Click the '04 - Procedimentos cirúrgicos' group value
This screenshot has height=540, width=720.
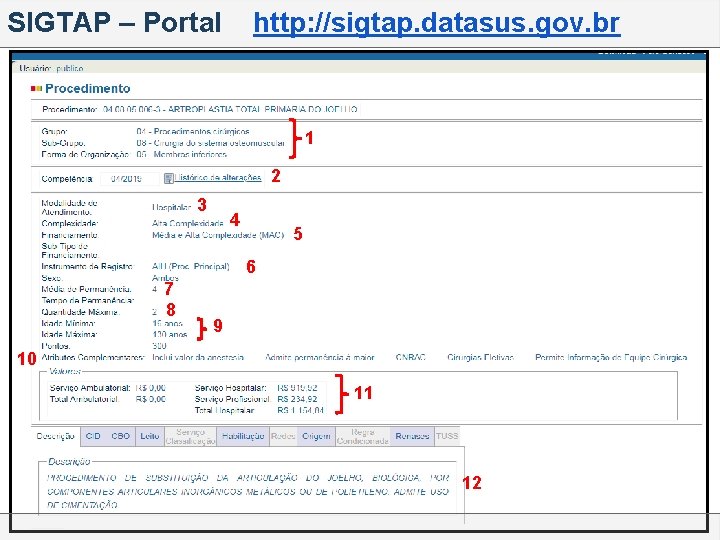193,132
